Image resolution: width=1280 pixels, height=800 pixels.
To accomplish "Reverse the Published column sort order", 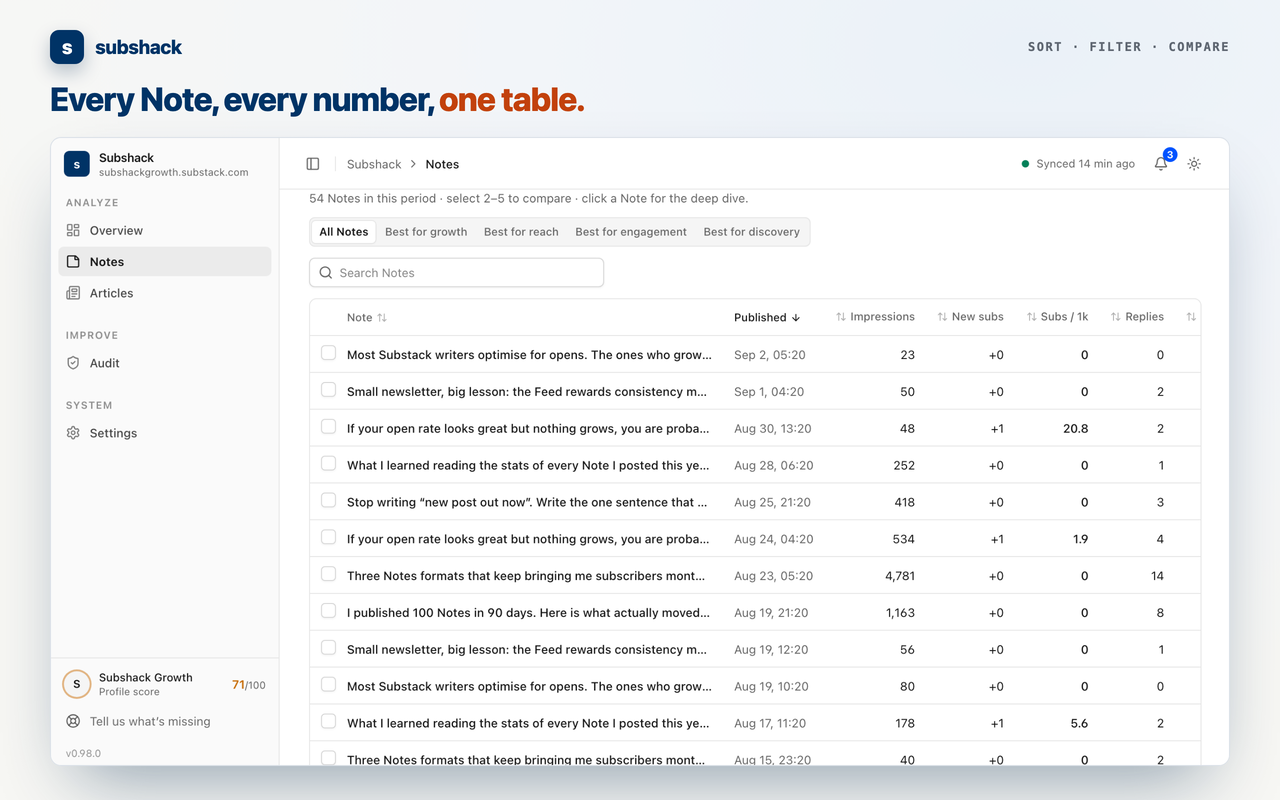I will tap(767, 317).
